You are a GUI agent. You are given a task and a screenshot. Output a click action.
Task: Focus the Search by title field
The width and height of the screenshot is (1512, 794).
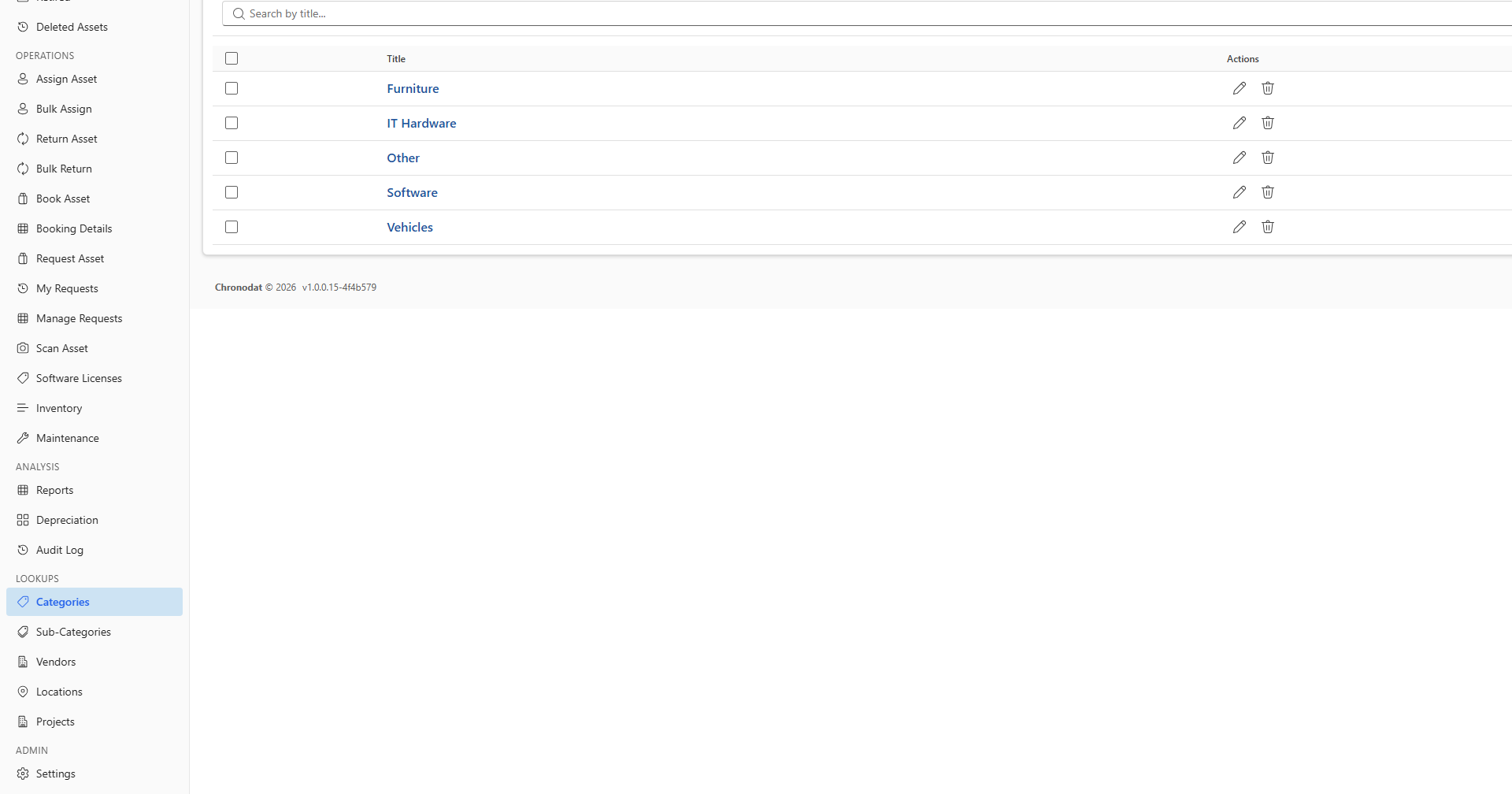(866, 13)
